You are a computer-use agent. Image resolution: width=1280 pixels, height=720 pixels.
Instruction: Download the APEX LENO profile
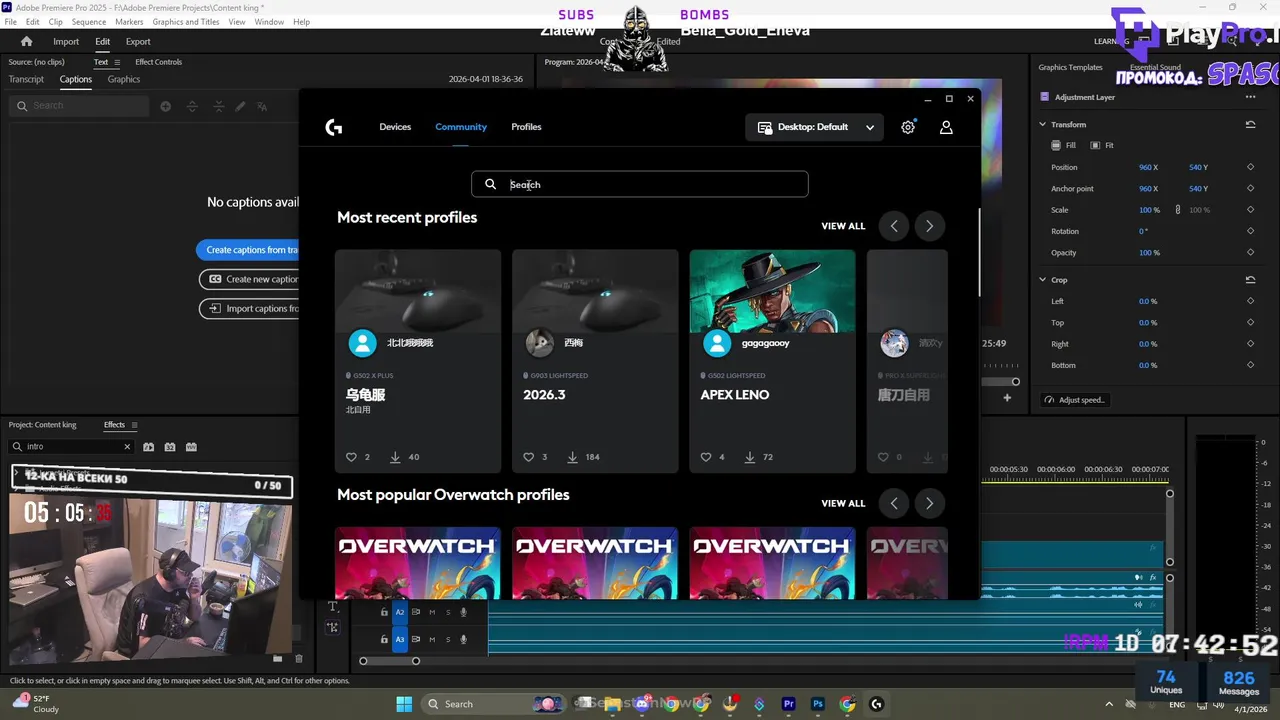[x=750, y=457]
